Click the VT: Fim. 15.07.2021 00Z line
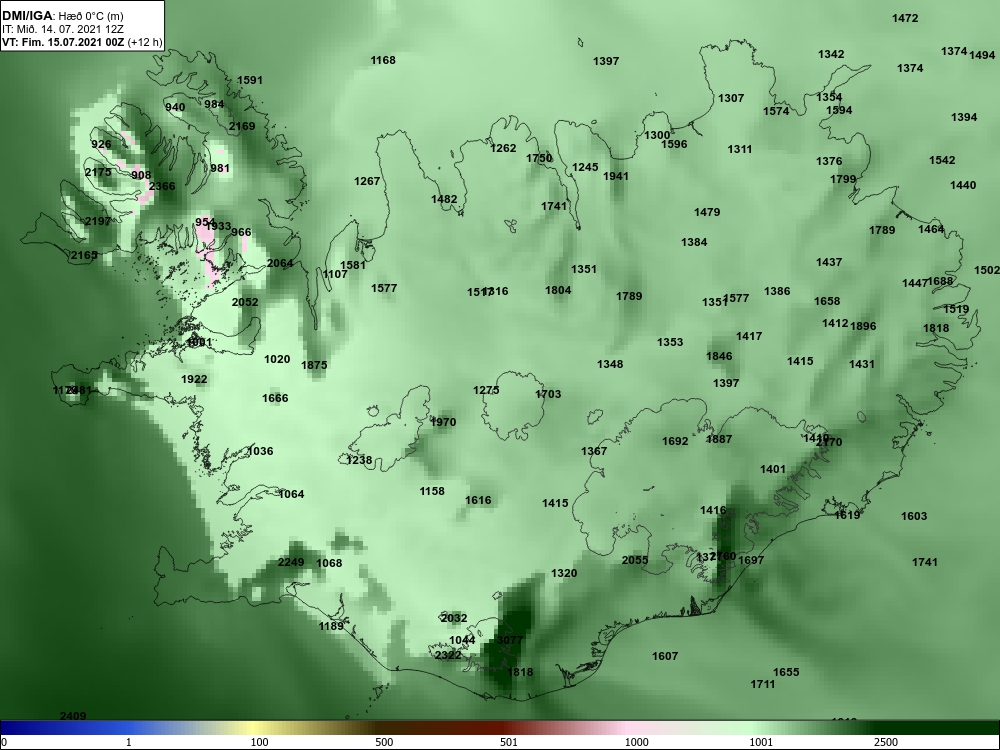The image size is (1000, 750). tap(82, 43)
